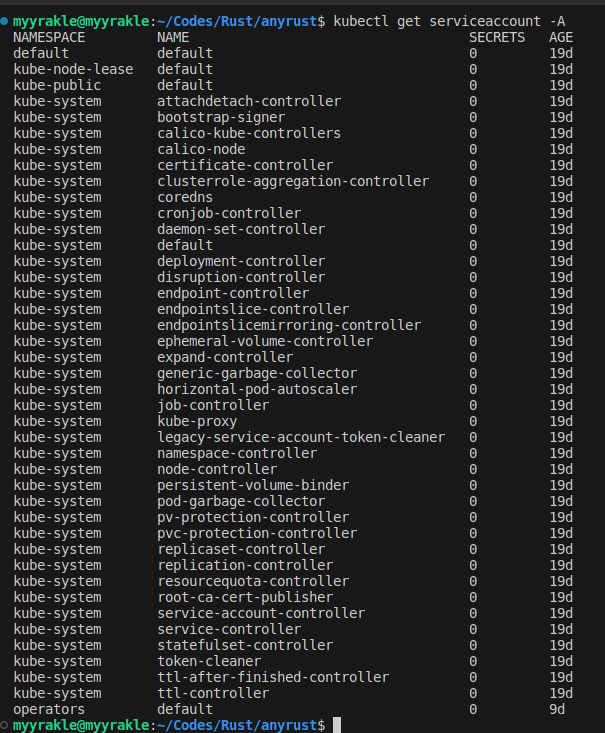Screen dimensions: 605x733
Task: Click the root-ca-cert-publisher entry
Action: tap(245, 597)
